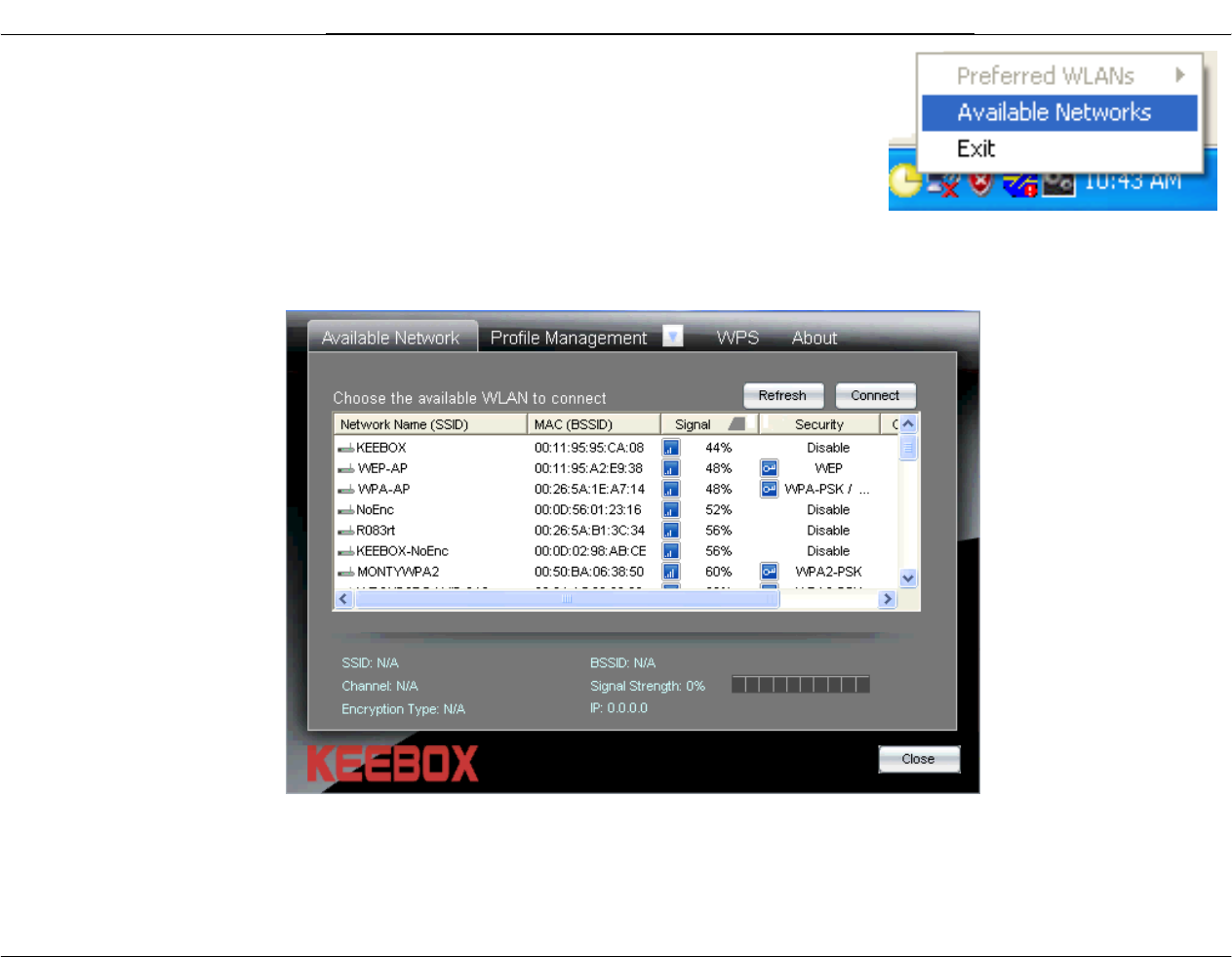Sort by Signal column header
The height and width of the screenshot is (957, 1232).
[709, 424]
